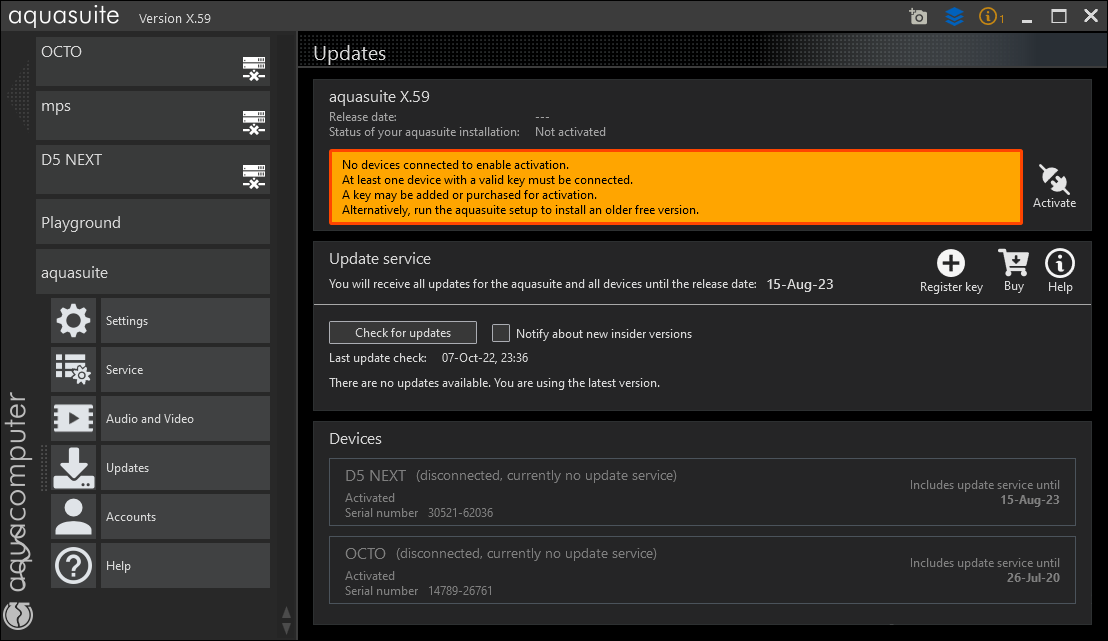This screenshot has width=1108, height=641.
Task: Open the Settings menu item
Action: click(x=185, y=320)
